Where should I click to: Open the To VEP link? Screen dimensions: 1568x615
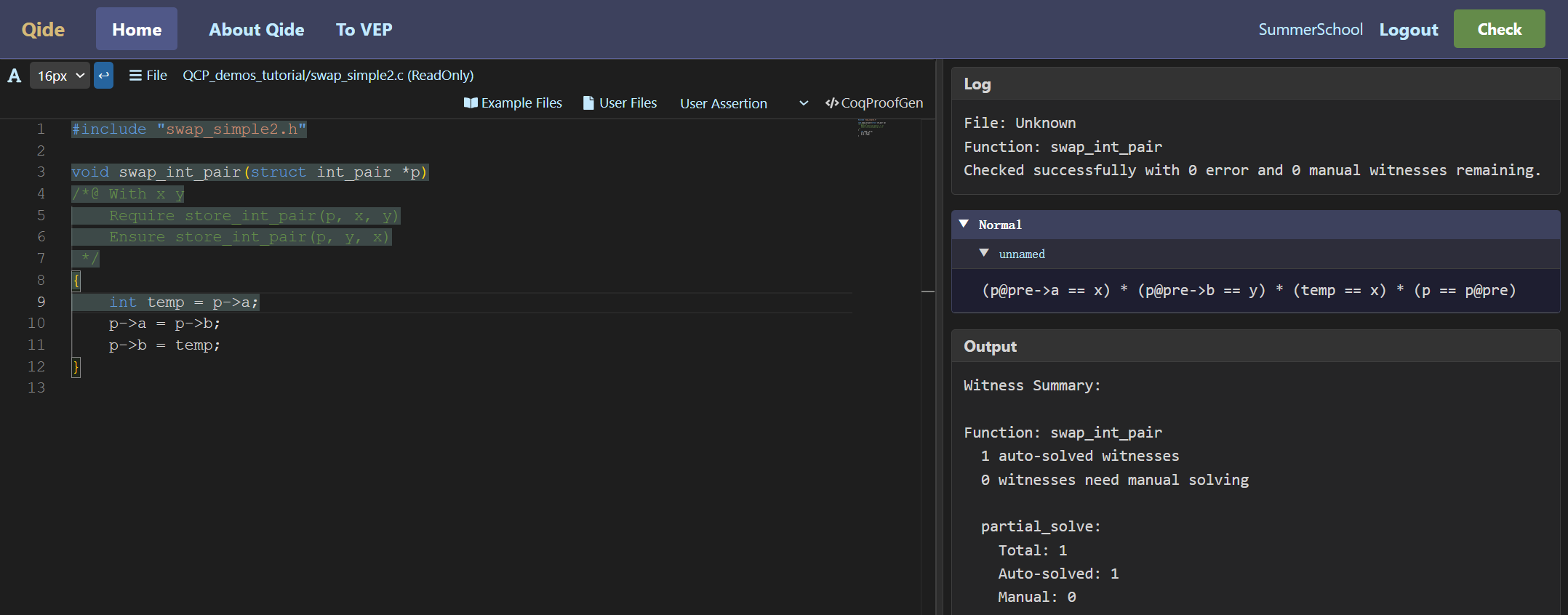[364, 29]
